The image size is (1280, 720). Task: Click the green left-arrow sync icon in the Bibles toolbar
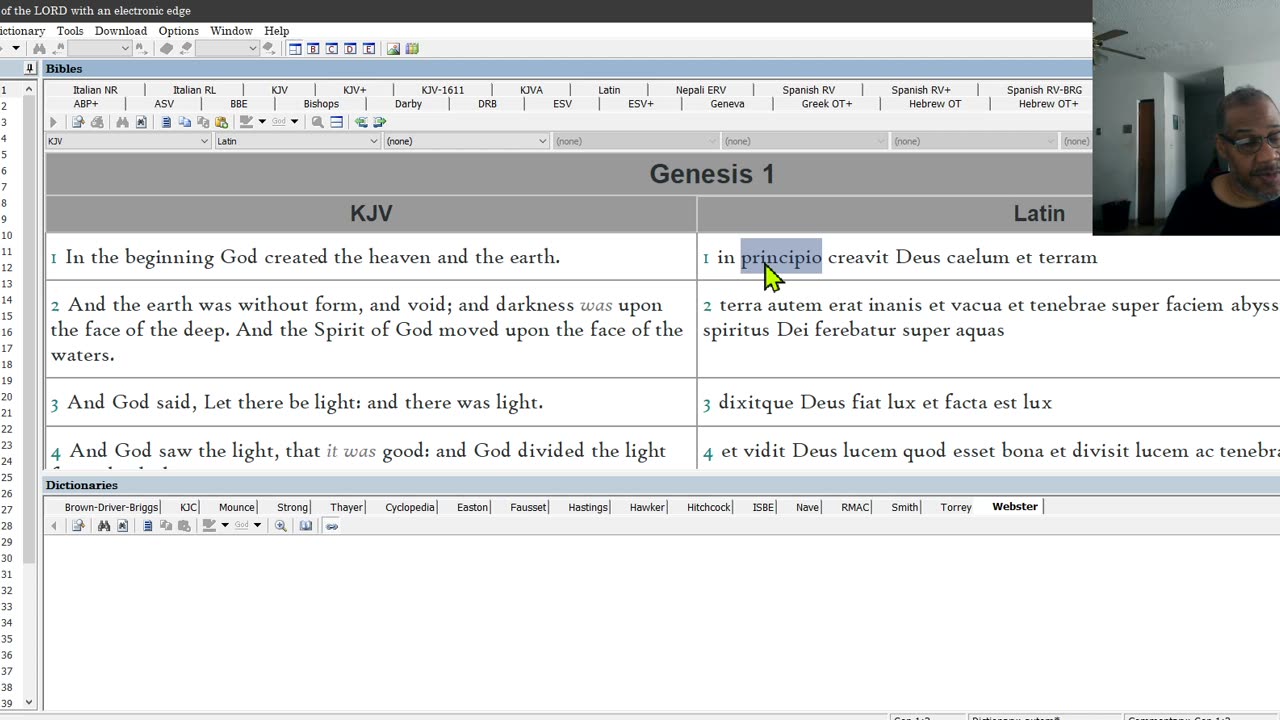pos(361,122)
